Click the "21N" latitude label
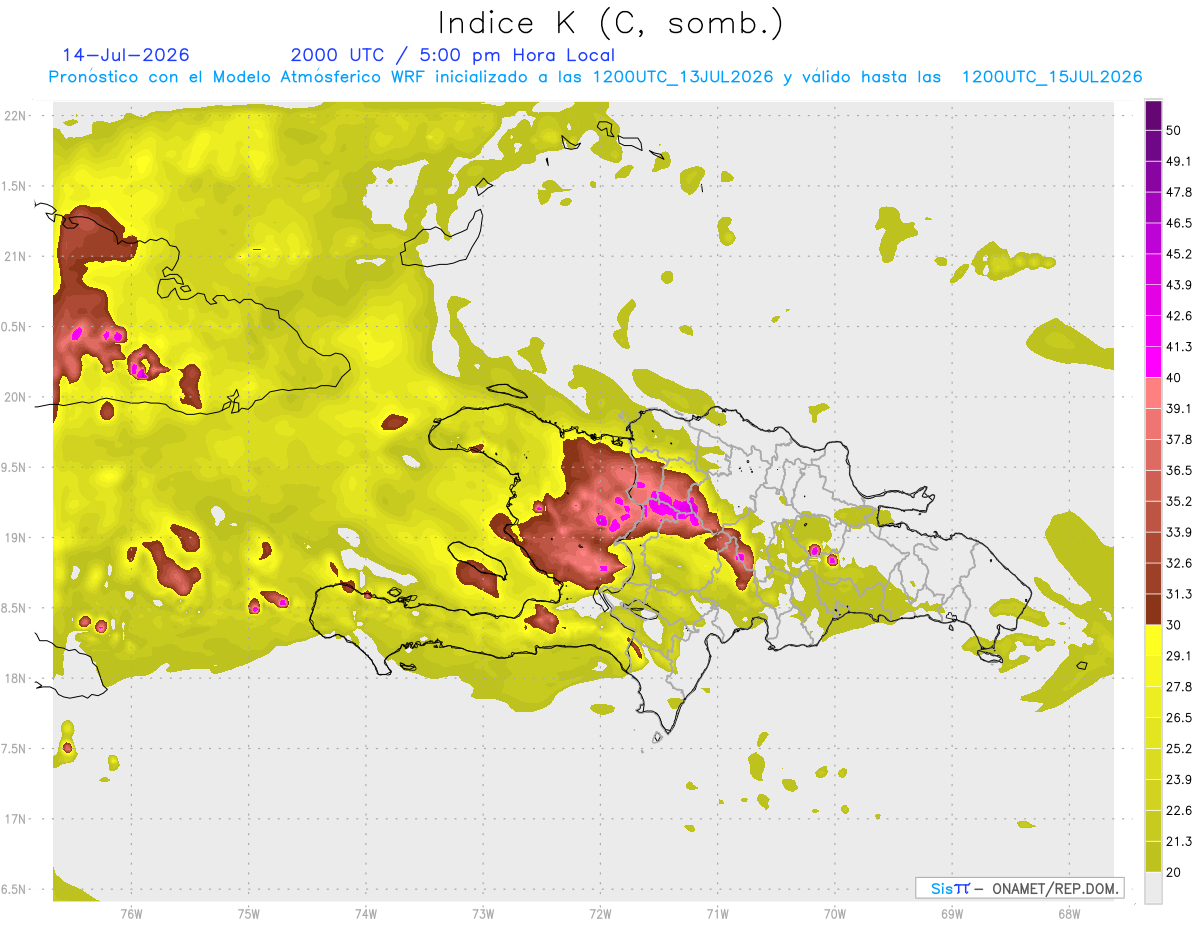The width and height of the screenshot is (1200, 927). pos(17,257)
